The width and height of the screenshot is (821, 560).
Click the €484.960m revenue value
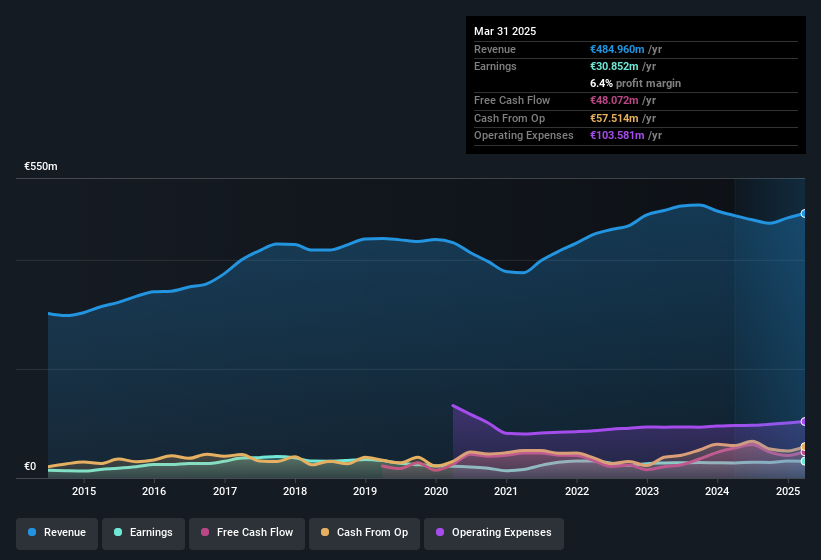point(617,49)
